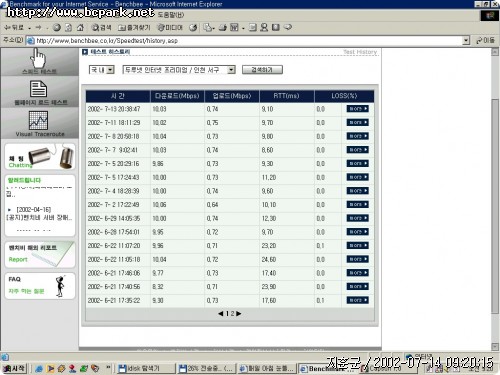Open the 미디어 (Media) toolbar pane

pos(170,27)
